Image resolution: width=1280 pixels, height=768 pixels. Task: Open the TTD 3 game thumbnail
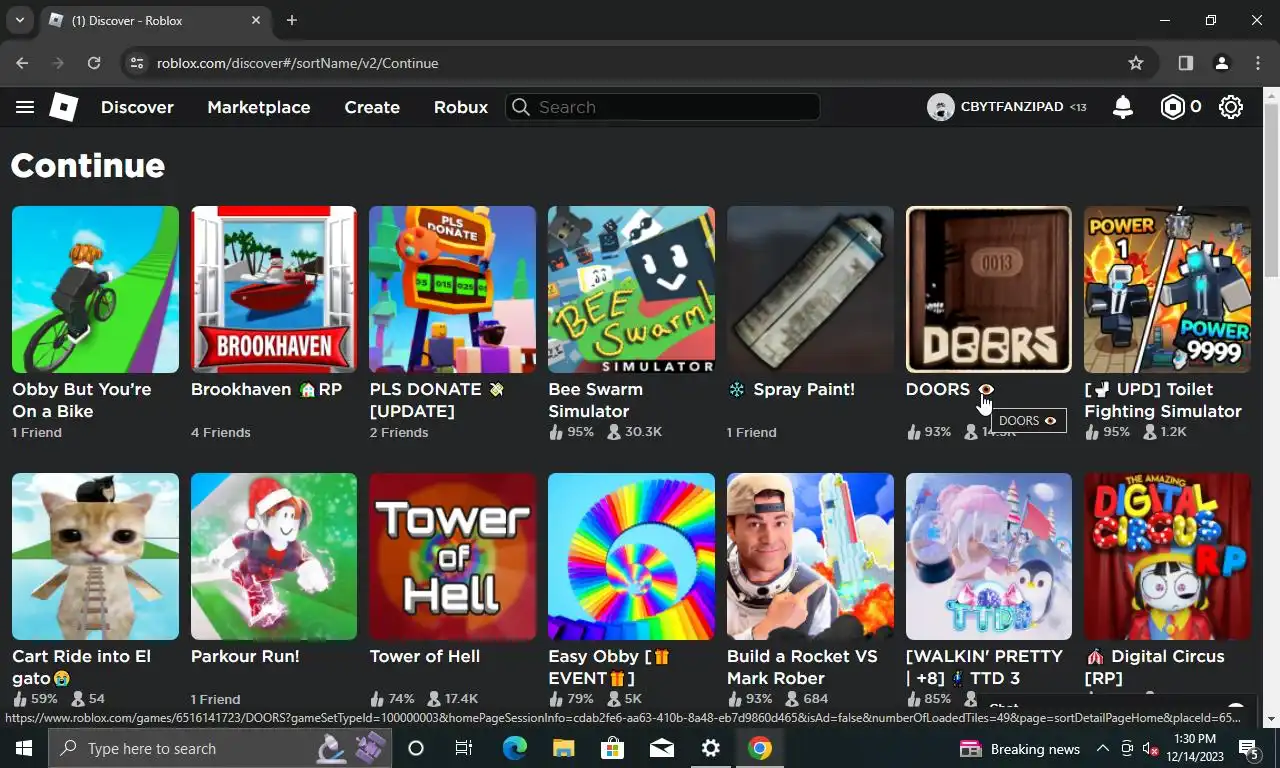pyautogui.click(x=989, y=556)
